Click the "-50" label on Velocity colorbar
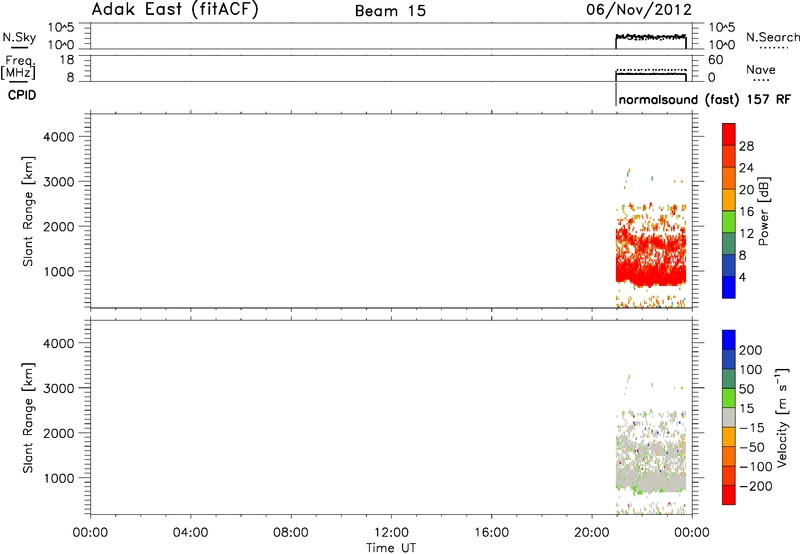The height and width of the screenshot is (554, 800). pos(752,447)
